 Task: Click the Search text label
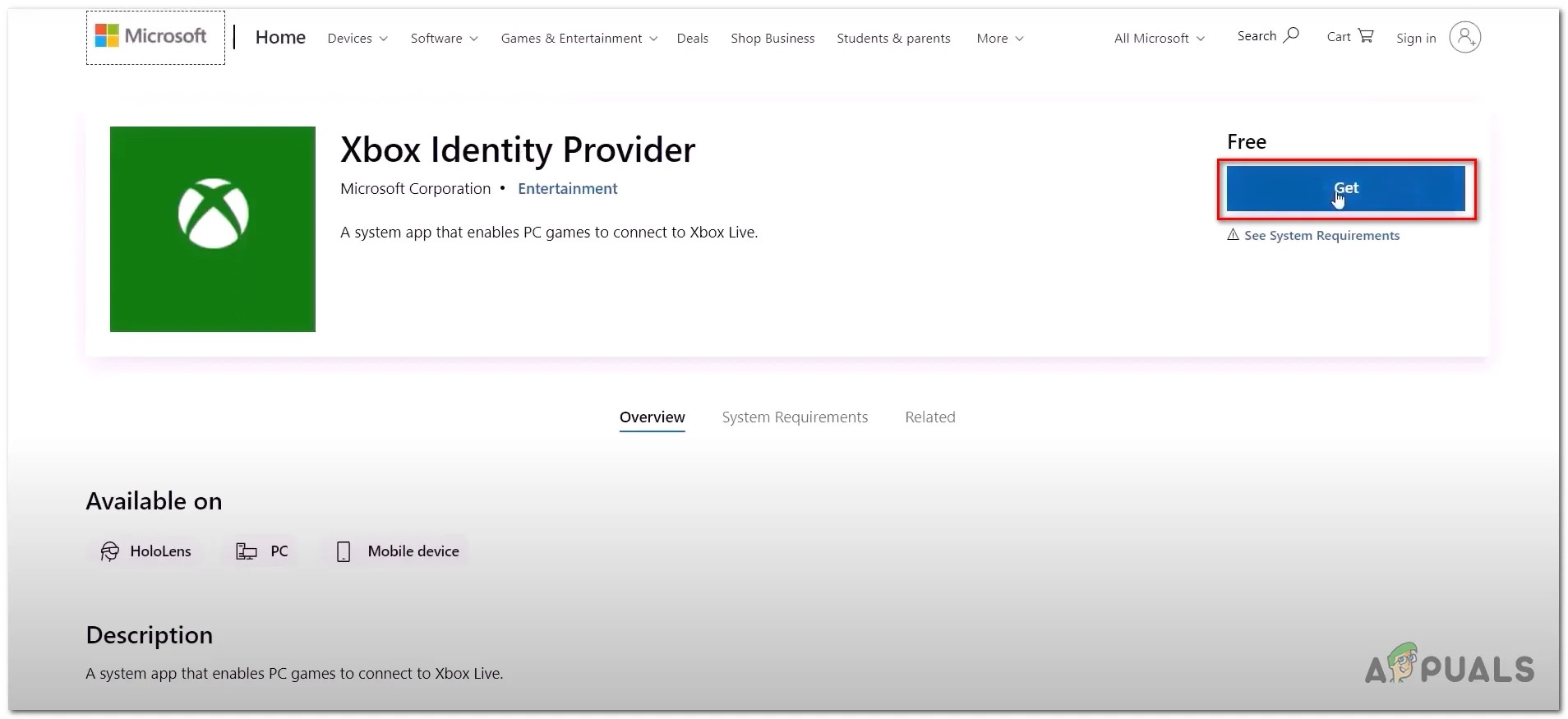[1257, 36]
